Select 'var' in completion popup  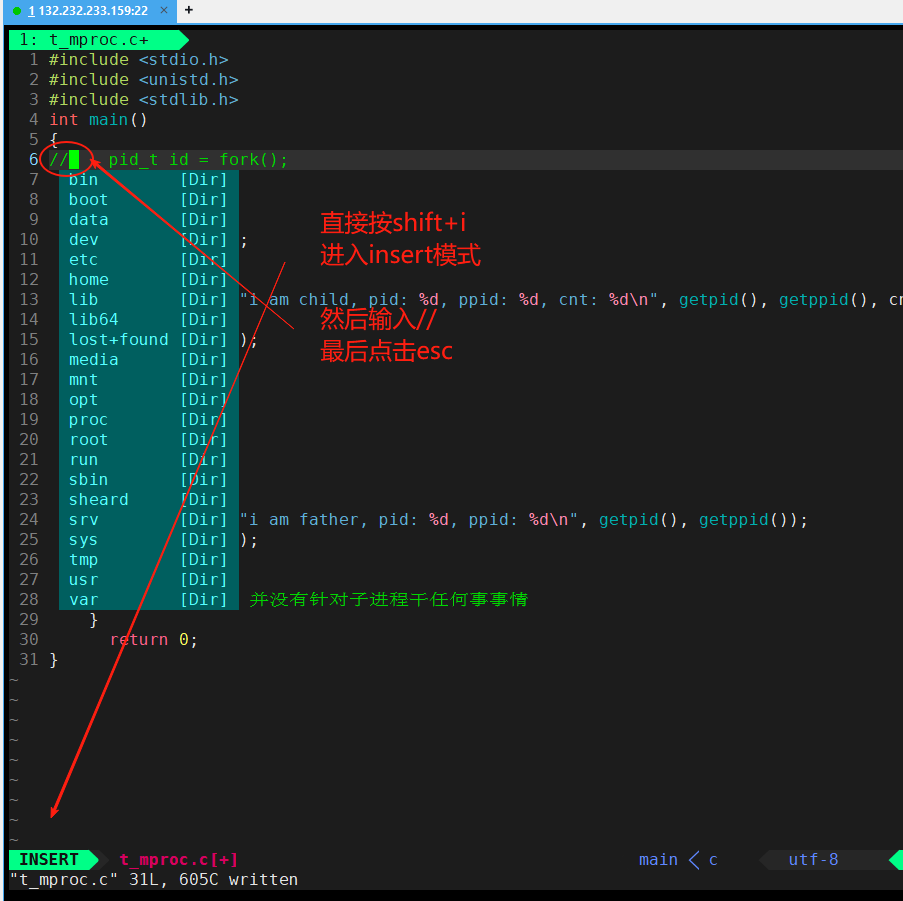pos(149,599)
